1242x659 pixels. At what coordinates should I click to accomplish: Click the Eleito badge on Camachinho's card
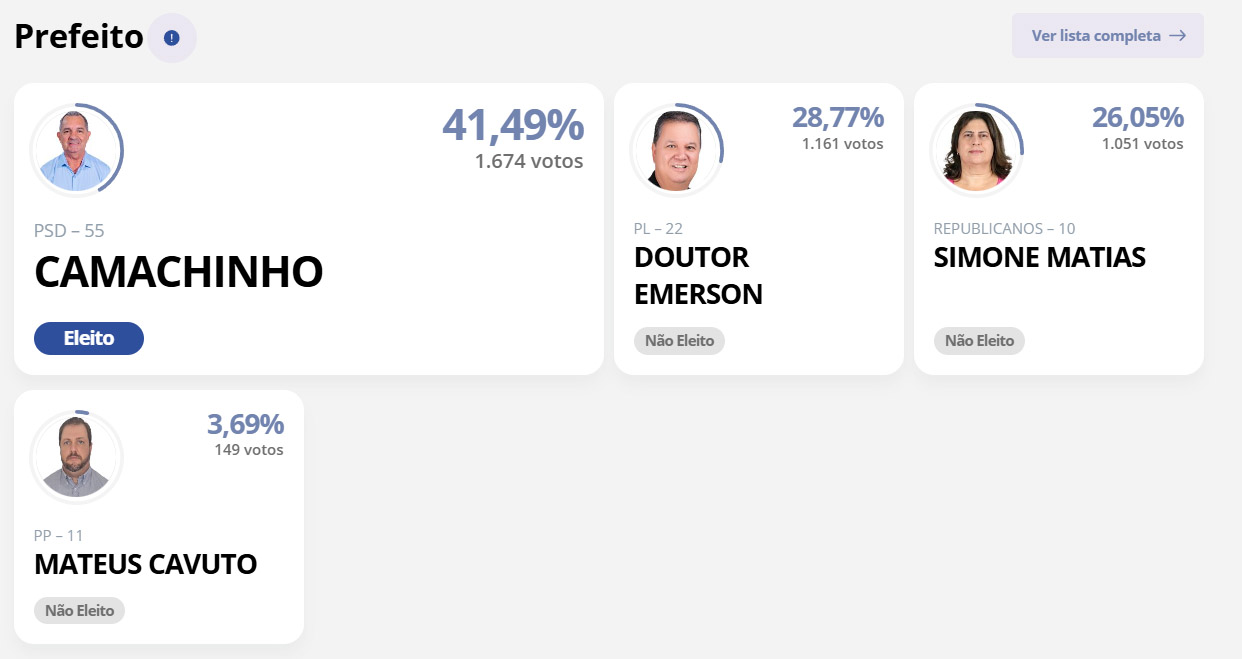[89, 339]
